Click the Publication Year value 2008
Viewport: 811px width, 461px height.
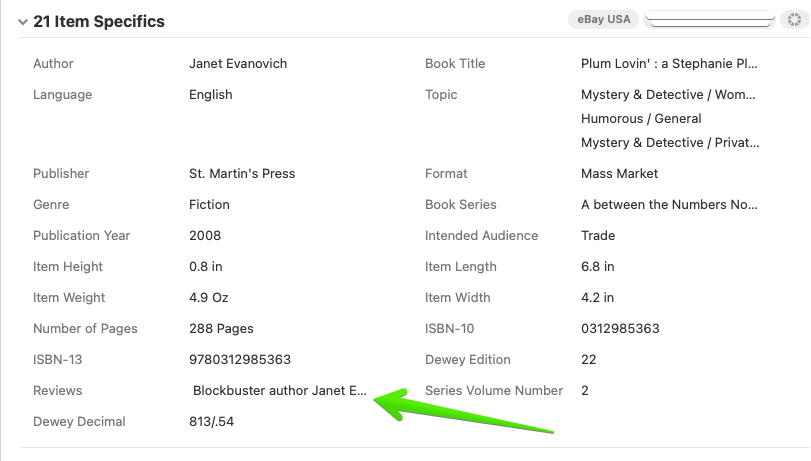(205, 236)
